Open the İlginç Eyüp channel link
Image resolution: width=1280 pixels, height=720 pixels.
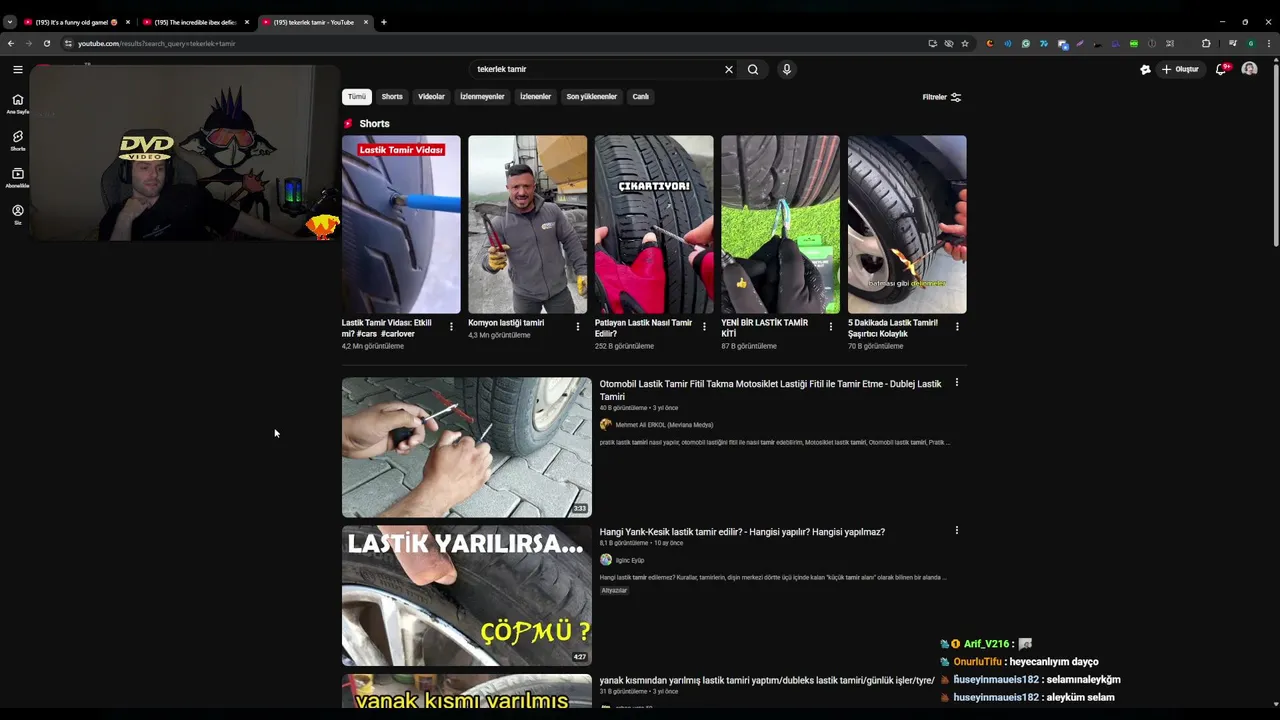tap(630, 560)
